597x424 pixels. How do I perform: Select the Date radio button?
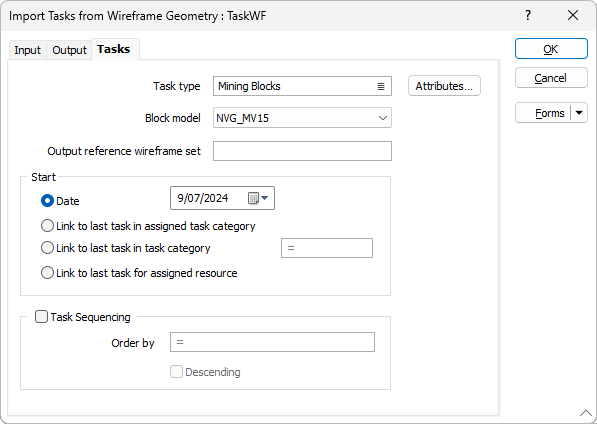47,201
